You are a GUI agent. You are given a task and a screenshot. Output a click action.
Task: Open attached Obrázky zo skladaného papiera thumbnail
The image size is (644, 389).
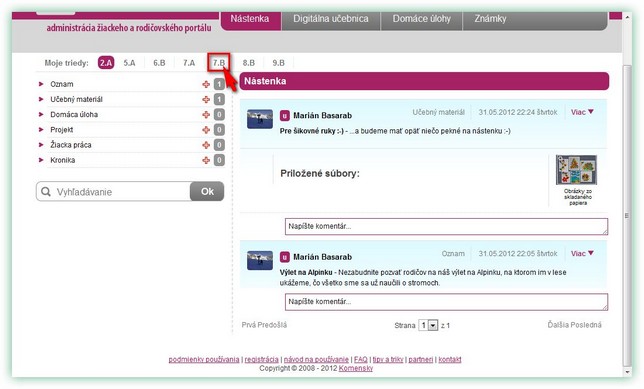click(576, 170)
